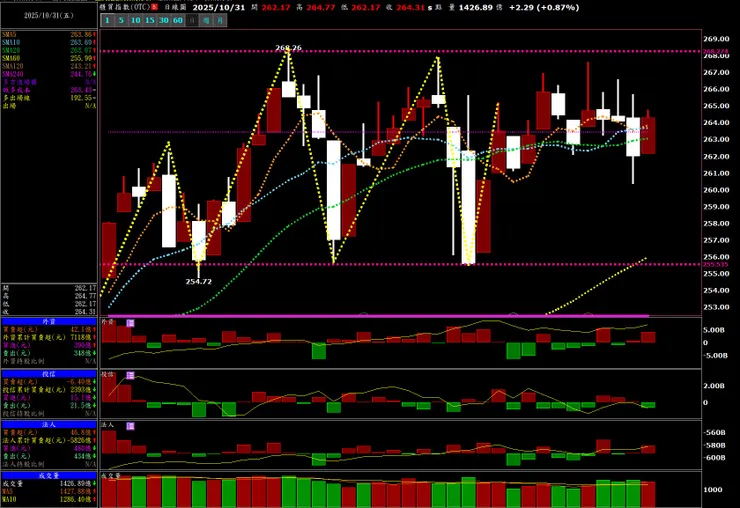740x508 pixels.
Task: Open the purple settings icon in 法人 sub-chart
Action: pos(131,426)
